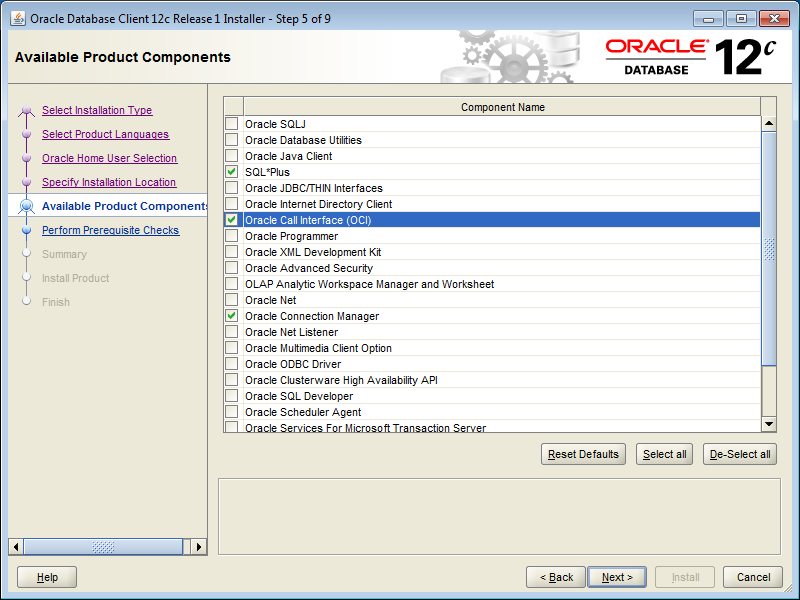Maximize the installer window
Image resolution: width=800 pixels, height=600 pixels.
tap(741, 19)
